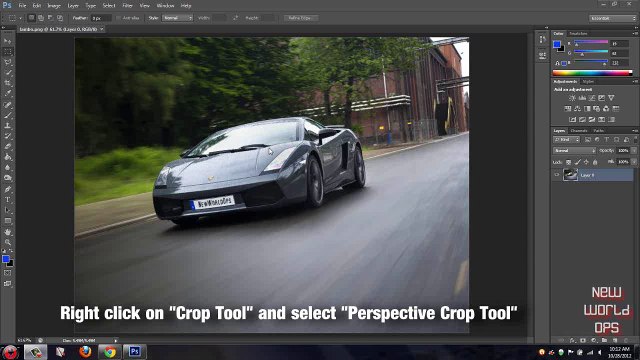Select the Horizontal Type tool
The image size is (640, 360).
click(8, 200)
